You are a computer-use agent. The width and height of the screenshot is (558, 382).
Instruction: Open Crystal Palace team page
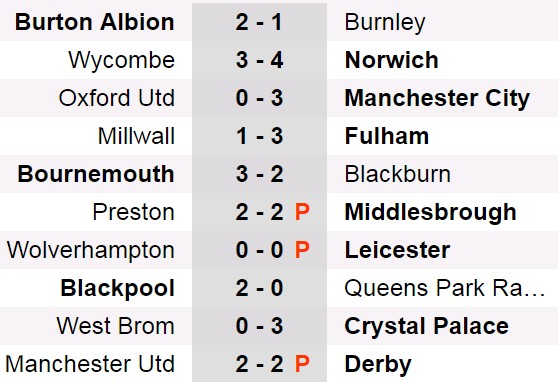[x=427, y=327]
